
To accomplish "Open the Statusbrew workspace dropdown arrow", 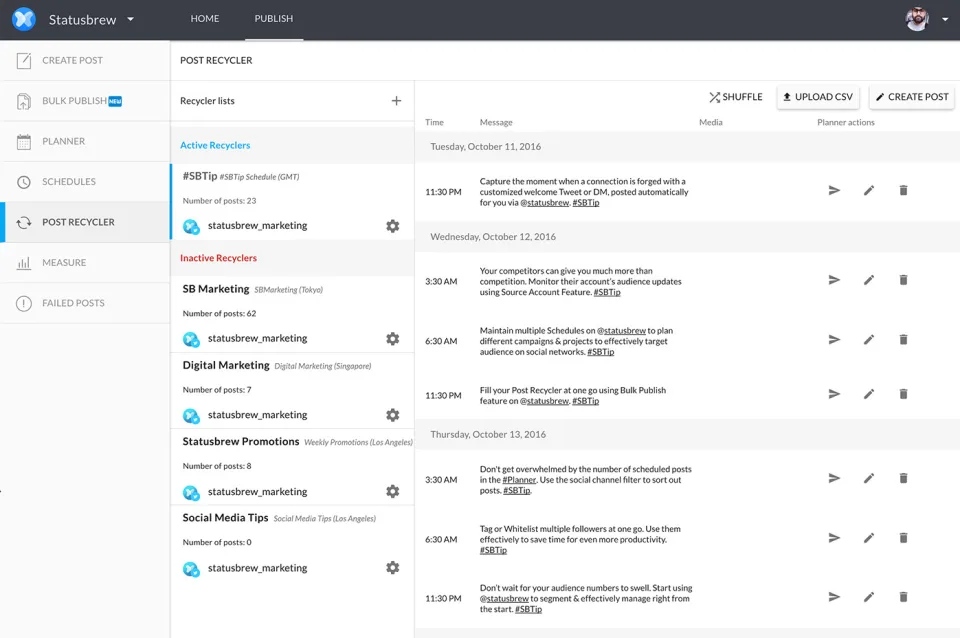I will pos(130,19).
